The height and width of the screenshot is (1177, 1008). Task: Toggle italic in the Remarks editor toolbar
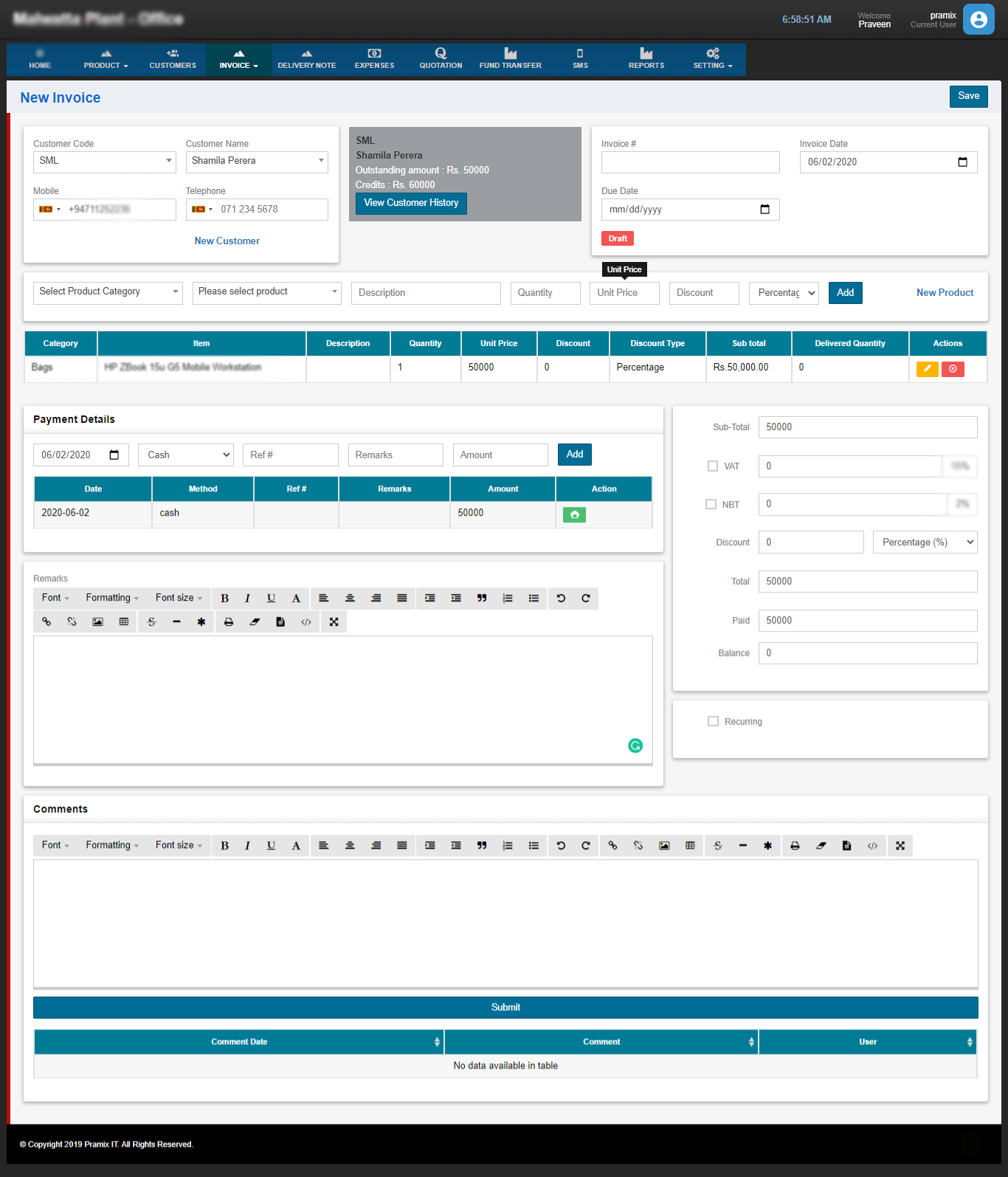pos(247,598)
